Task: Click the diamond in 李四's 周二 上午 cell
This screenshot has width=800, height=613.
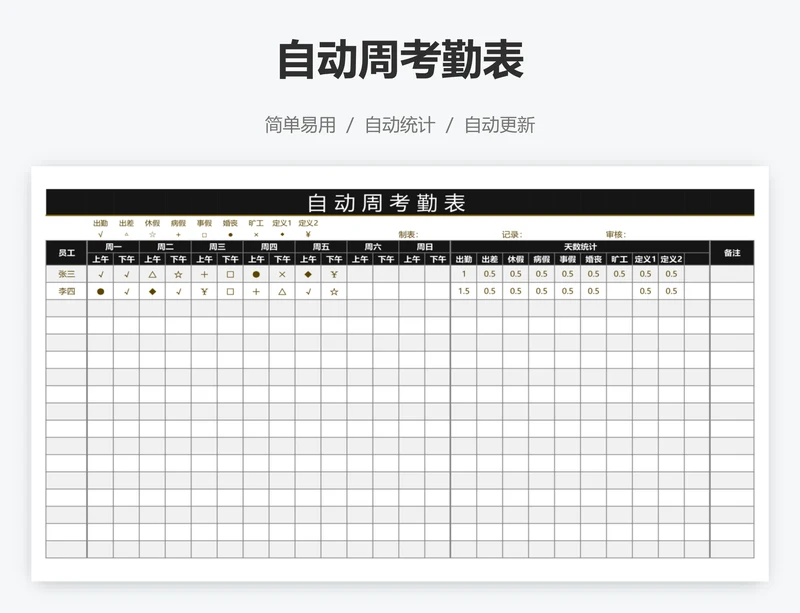Action: [152, 291]
